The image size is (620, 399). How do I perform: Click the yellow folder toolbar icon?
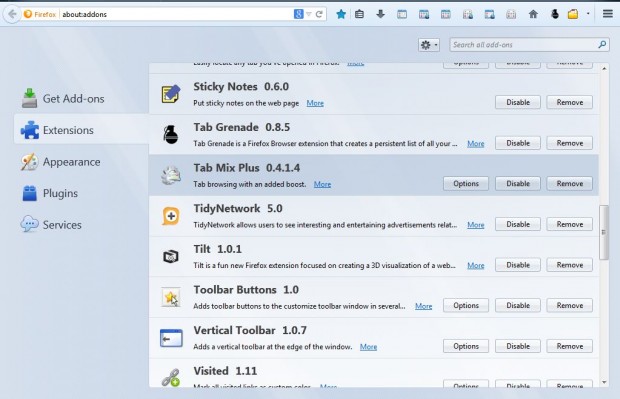pyautogui.click(x=573, y=15)
